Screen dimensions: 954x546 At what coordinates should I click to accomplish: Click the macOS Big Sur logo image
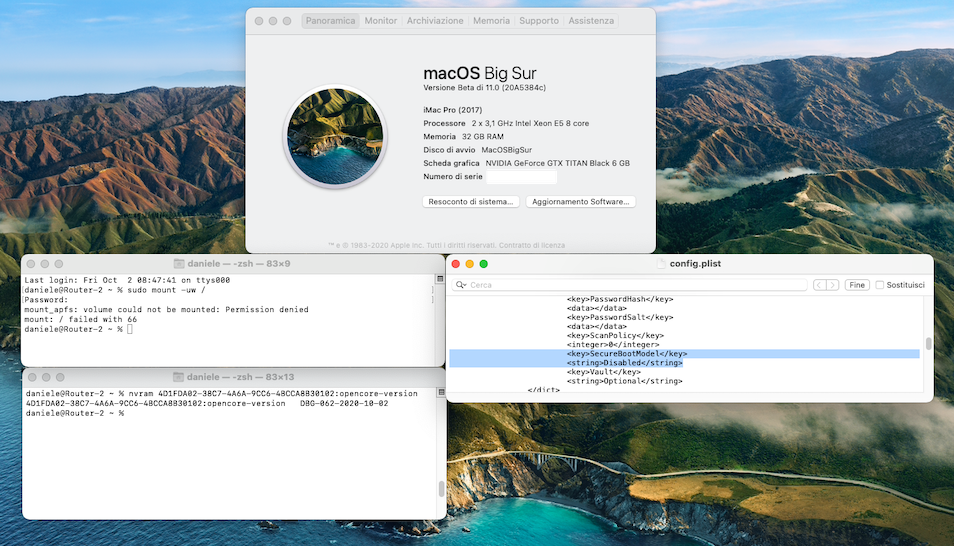(x=335, y=136)
